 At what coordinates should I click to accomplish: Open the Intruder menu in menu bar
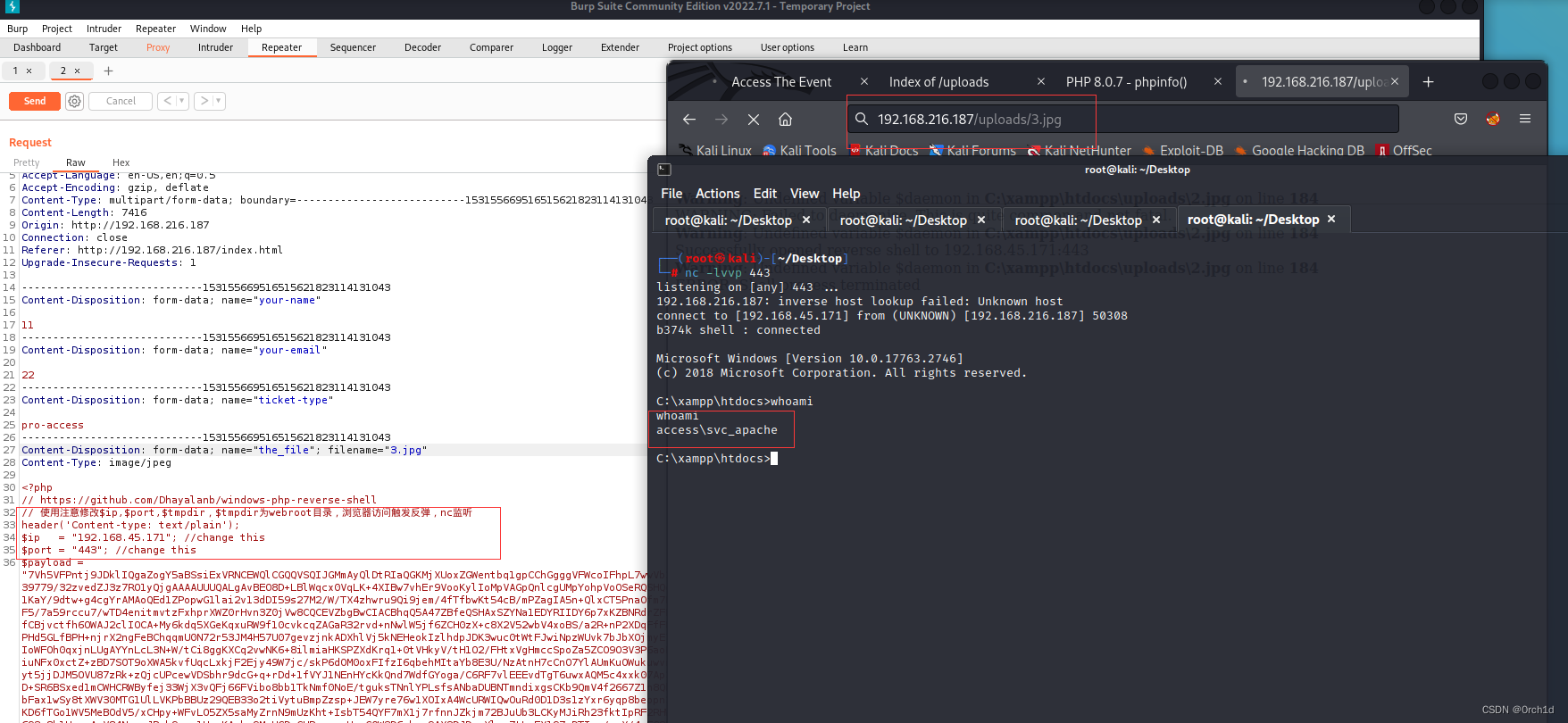[x=104, y=29]
